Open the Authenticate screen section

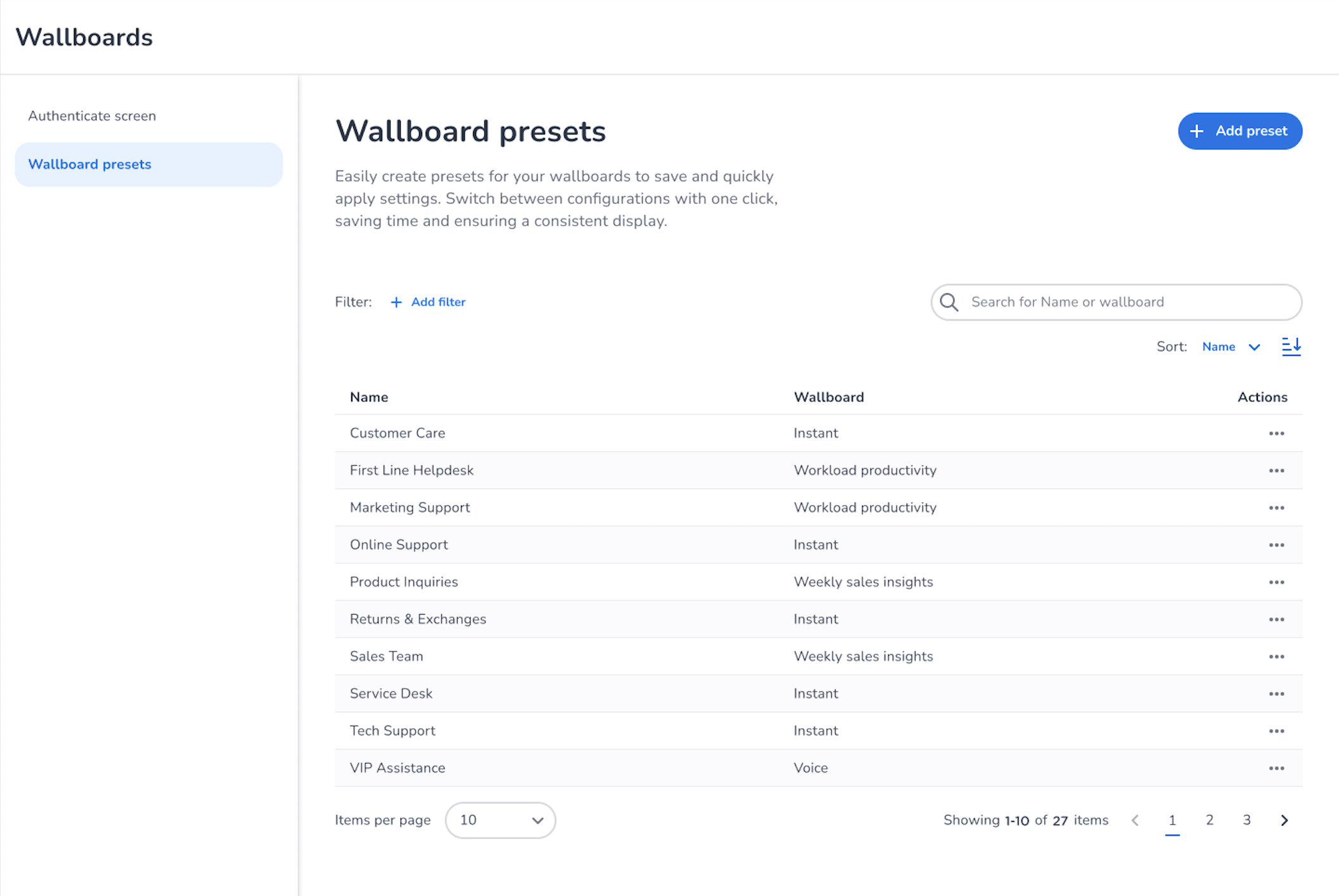(92, 116)
